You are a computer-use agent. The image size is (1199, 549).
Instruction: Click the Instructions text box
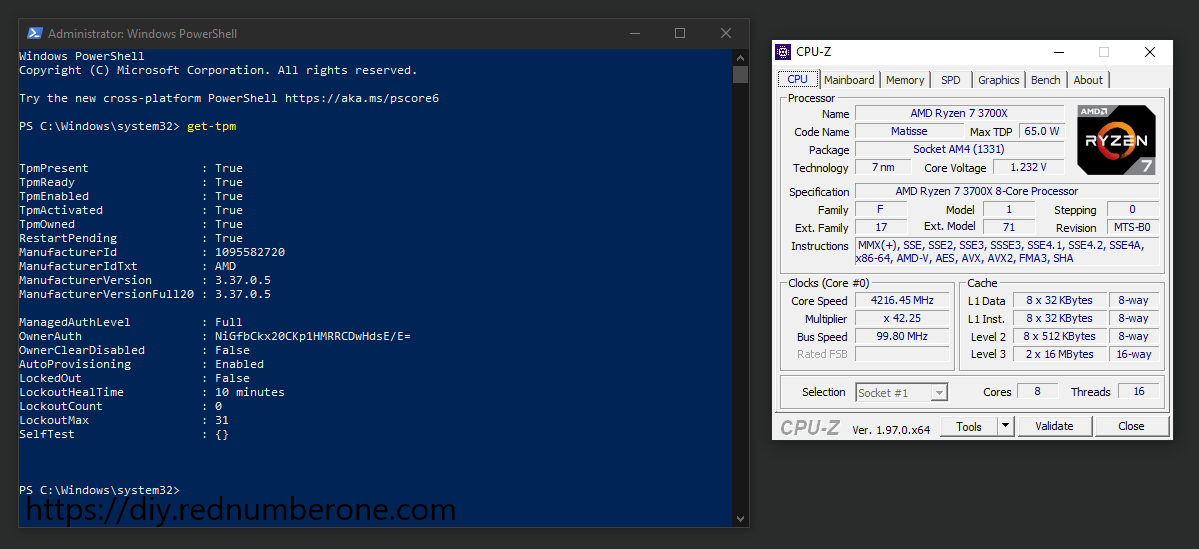(x=1007, y=252)
